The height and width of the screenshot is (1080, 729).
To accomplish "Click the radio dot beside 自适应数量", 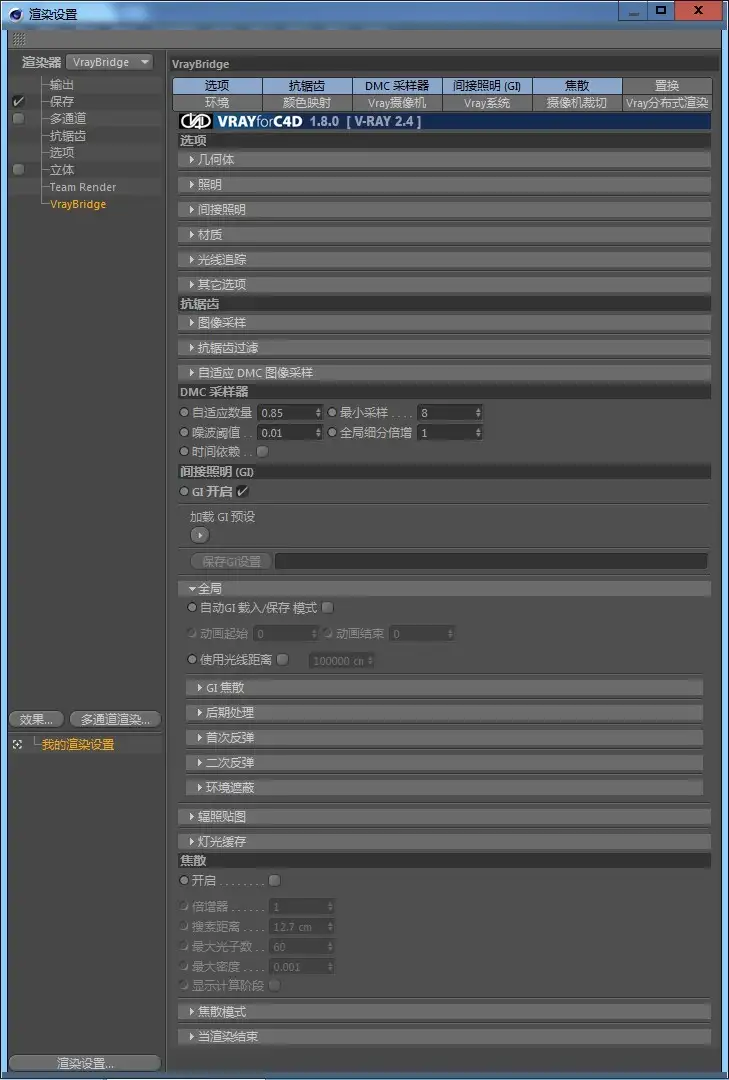I will (184, 413).
